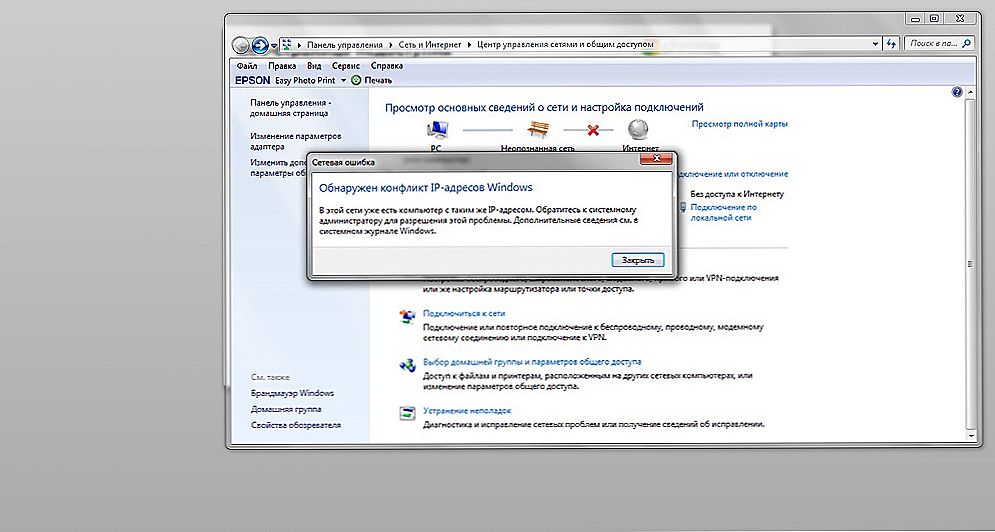The width and height of the screenshot is (995, 532).
Task: Click the 'Закрыть' button in error dialog
Action: coord(638,260)
